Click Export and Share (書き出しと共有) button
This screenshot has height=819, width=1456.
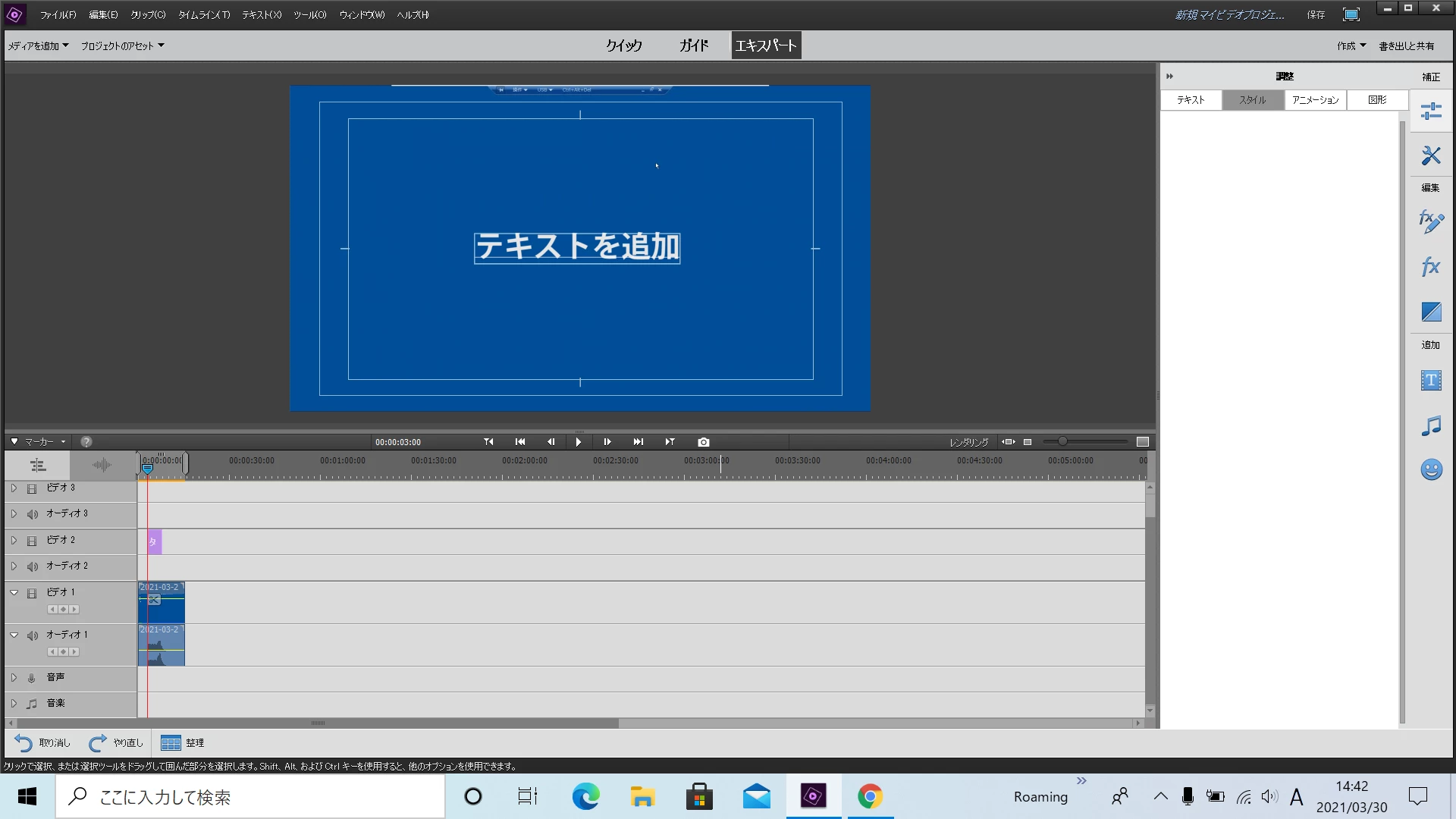click(1406, 46)
